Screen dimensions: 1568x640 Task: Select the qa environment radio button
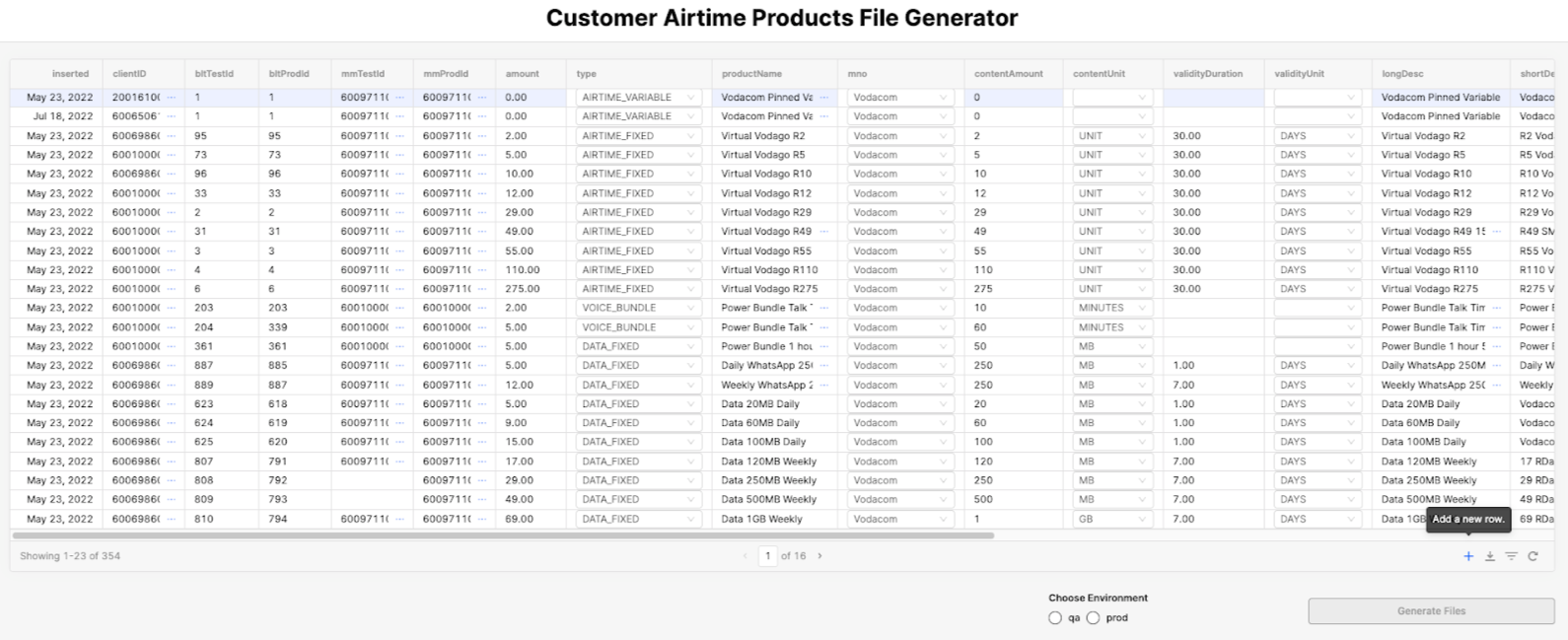click(x=1055, y=618)
